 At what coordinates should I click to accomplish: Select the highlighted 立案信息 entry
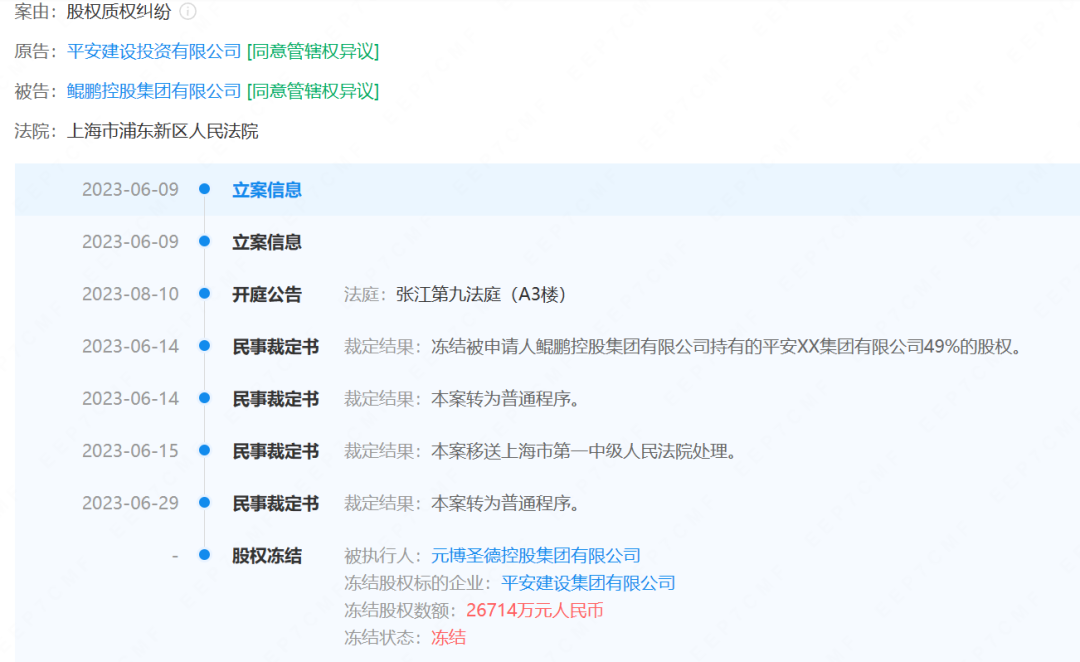(267, 189)
